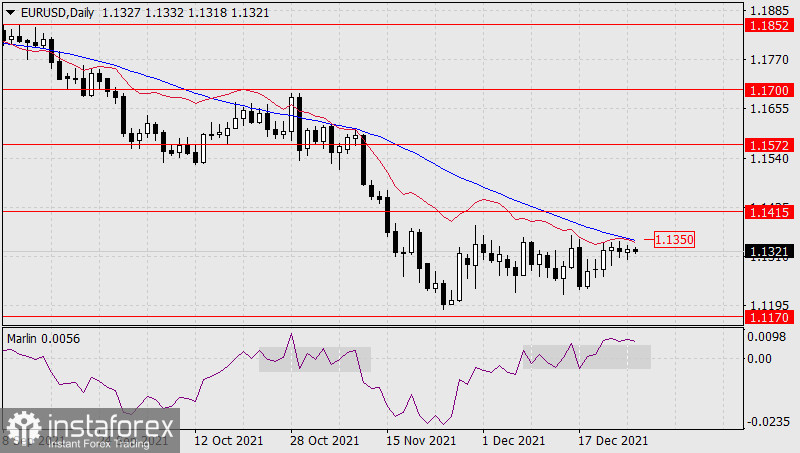The width and height of the screenshot is (800, 453).
Task: Click the OHLC values 1.1327 1.1332 1.1318 1.1321
Action: 185,13
